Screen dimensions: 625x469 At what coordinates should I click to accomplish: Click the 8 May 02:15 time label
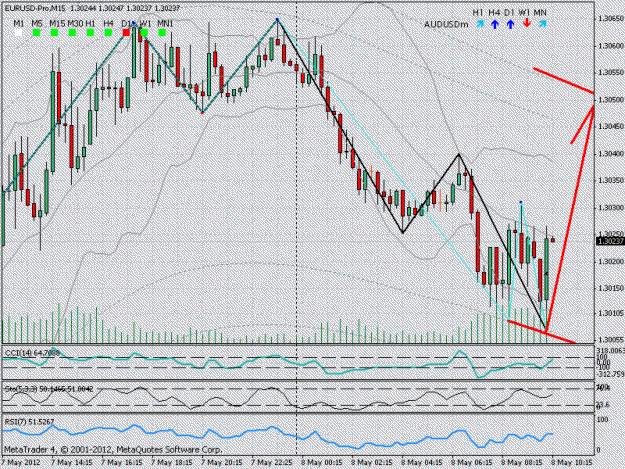point(372,463)
